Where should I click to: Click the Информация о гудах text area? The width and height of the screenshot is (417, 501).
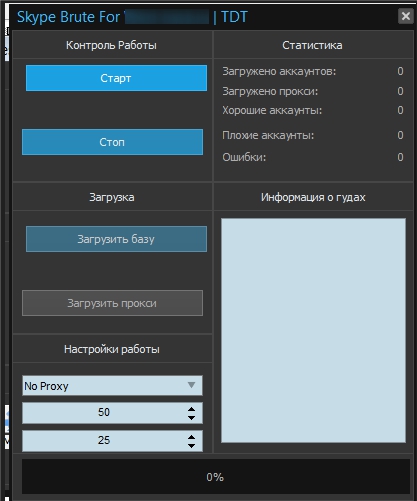pos(313,330)
